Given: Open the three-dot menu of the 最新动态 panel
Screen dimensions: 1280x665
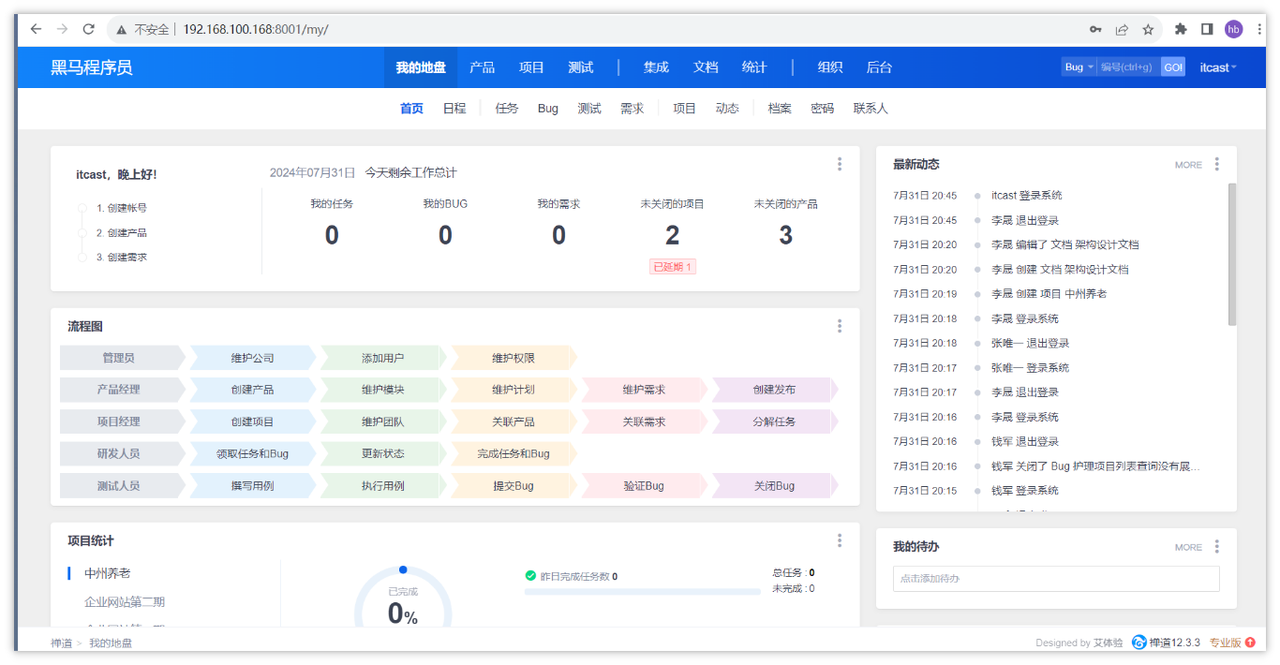Looking at the screenshot, I should pos(1217,164).
